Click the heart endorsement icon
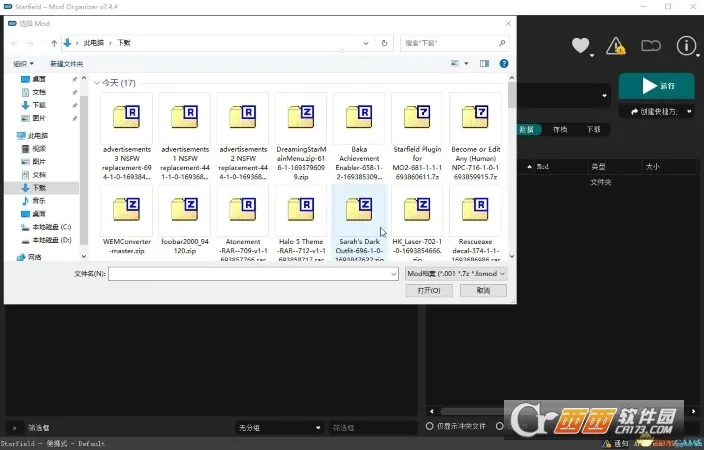The height and width of the screenshot is (450, 704). (580, 45)
